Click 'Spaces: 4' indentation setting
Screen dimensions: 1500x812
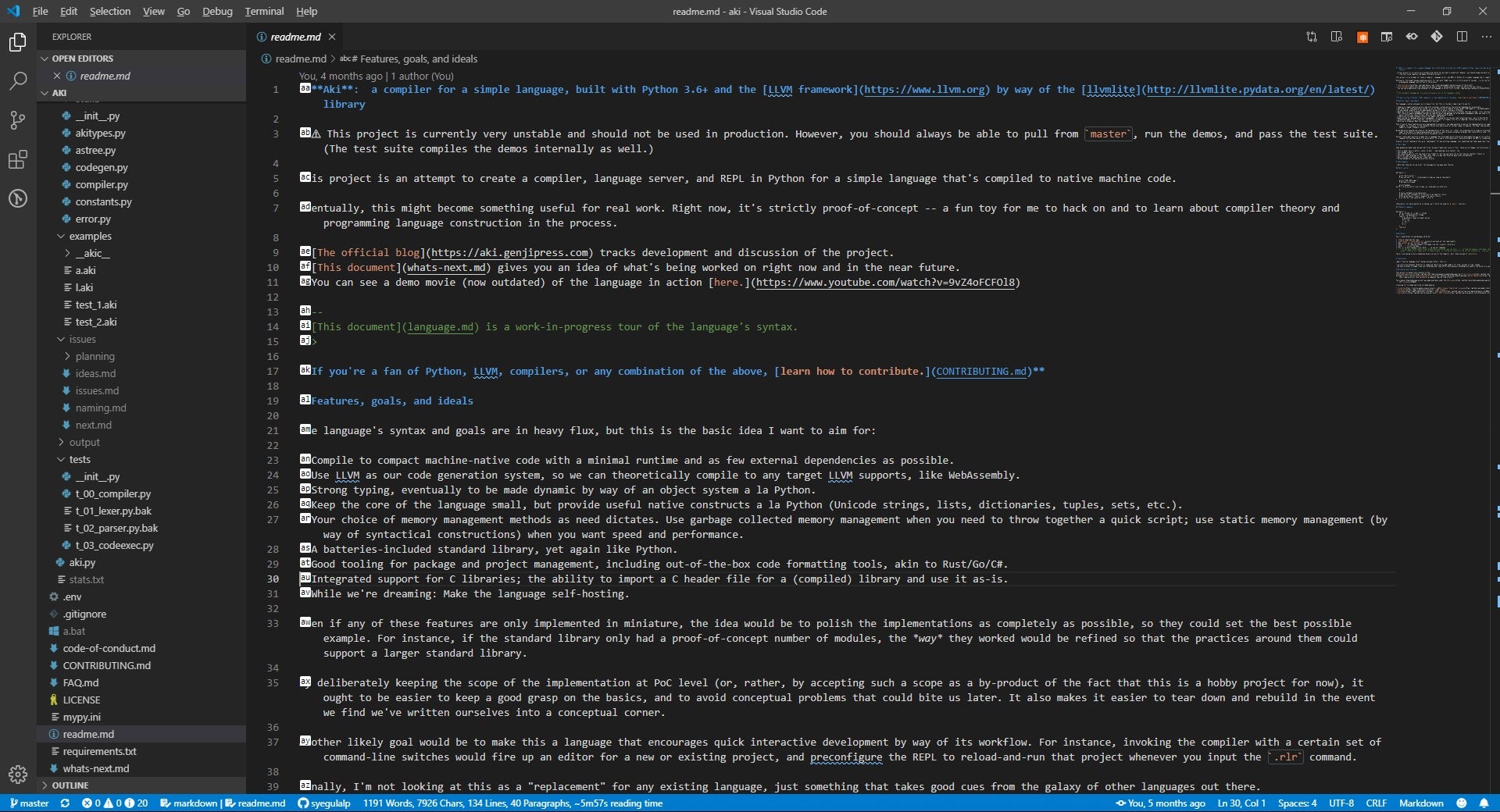pyautogui.click(x=1297, y=803)
